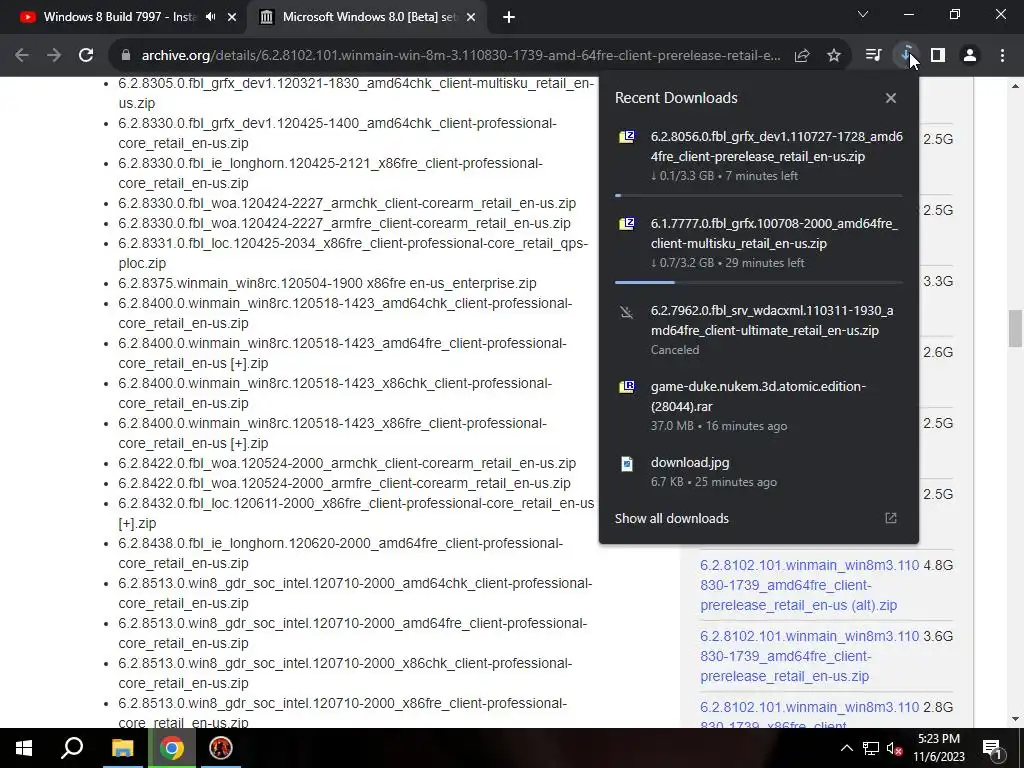
Task: Go forward in browser history
Action: 54,56
